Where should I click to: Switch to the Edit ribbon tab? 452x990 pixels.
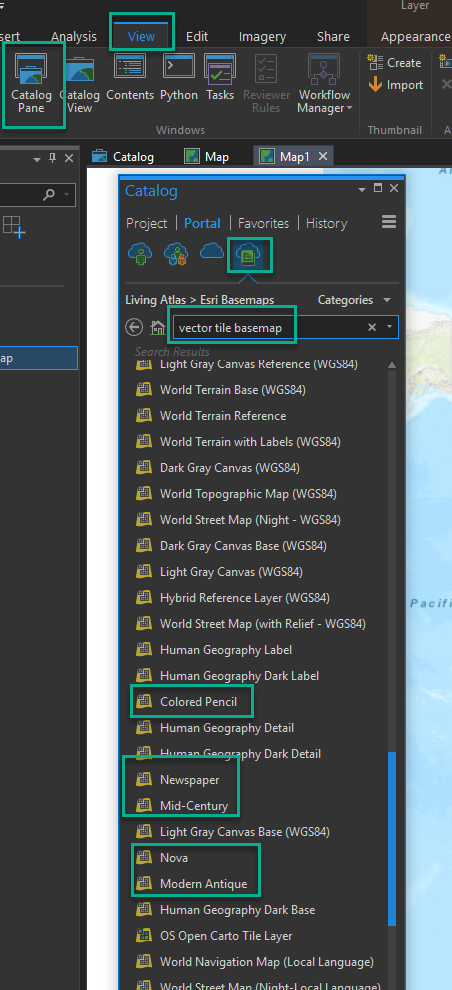pyautogui.click(x=197, y=37)
